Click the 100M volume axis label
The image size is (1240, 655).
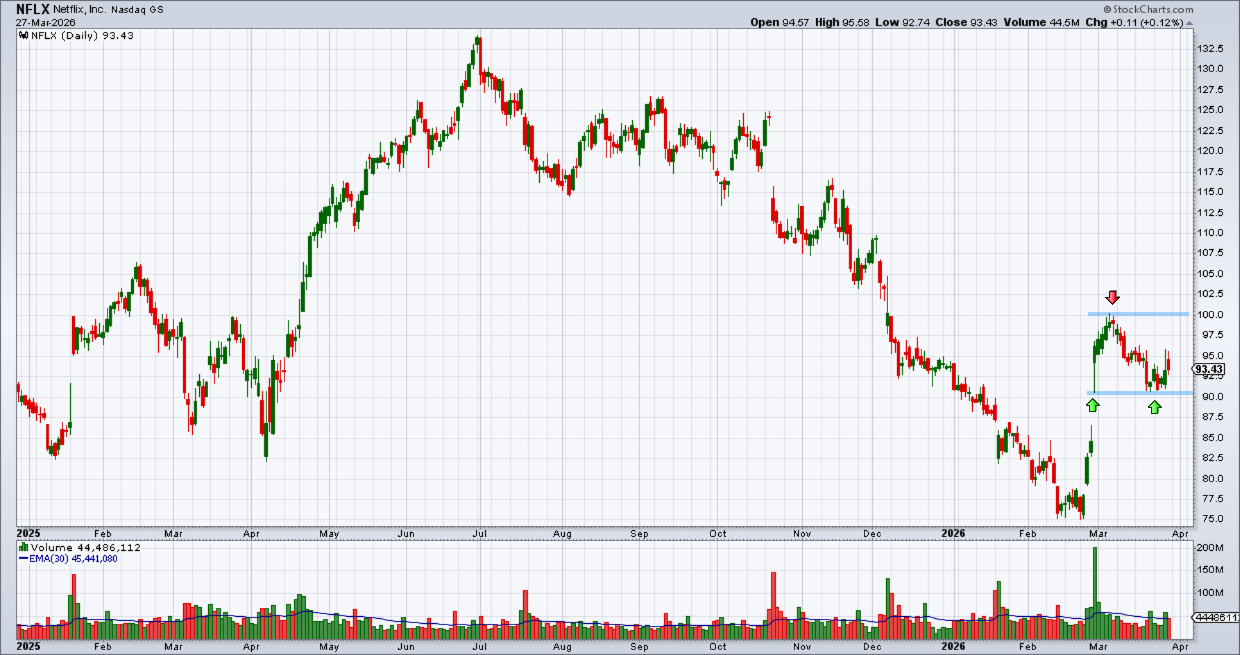[x=1211, y=593]
